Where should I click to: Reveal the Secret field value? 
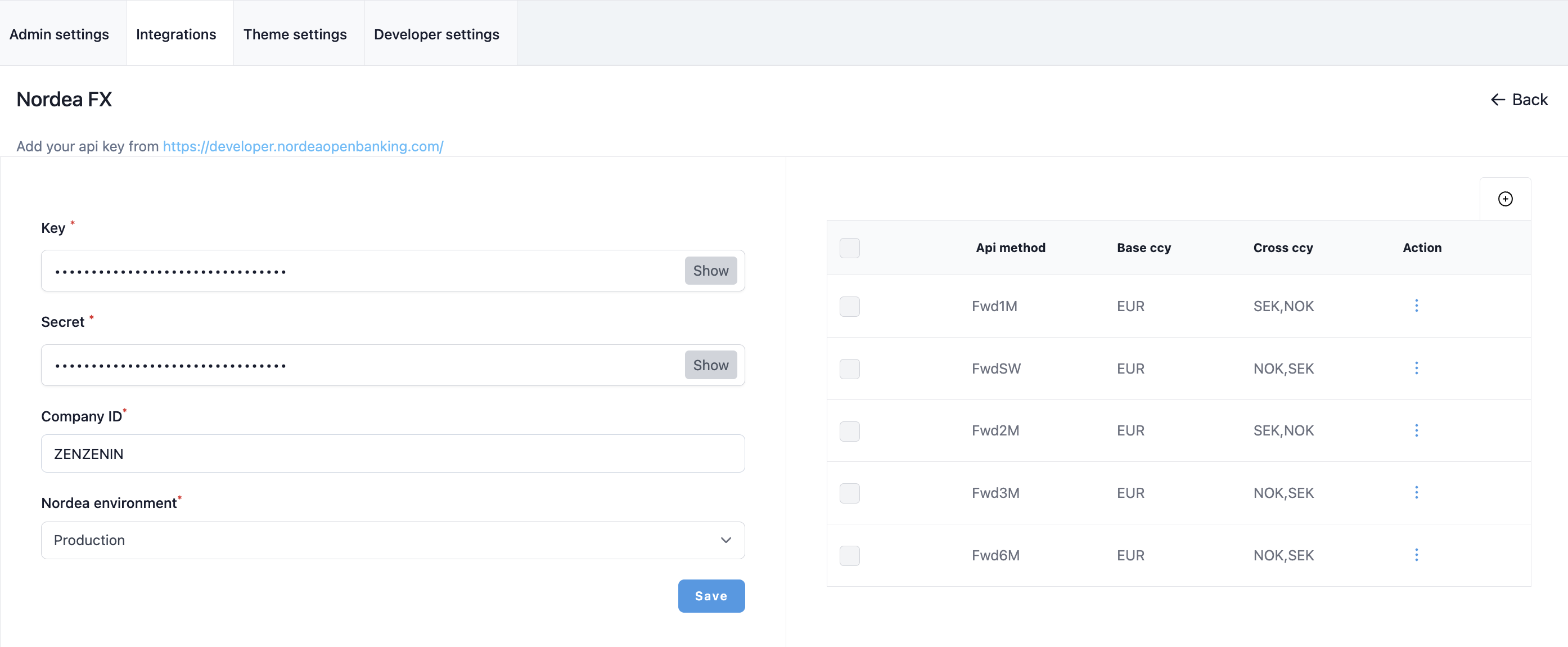(710, 365)
